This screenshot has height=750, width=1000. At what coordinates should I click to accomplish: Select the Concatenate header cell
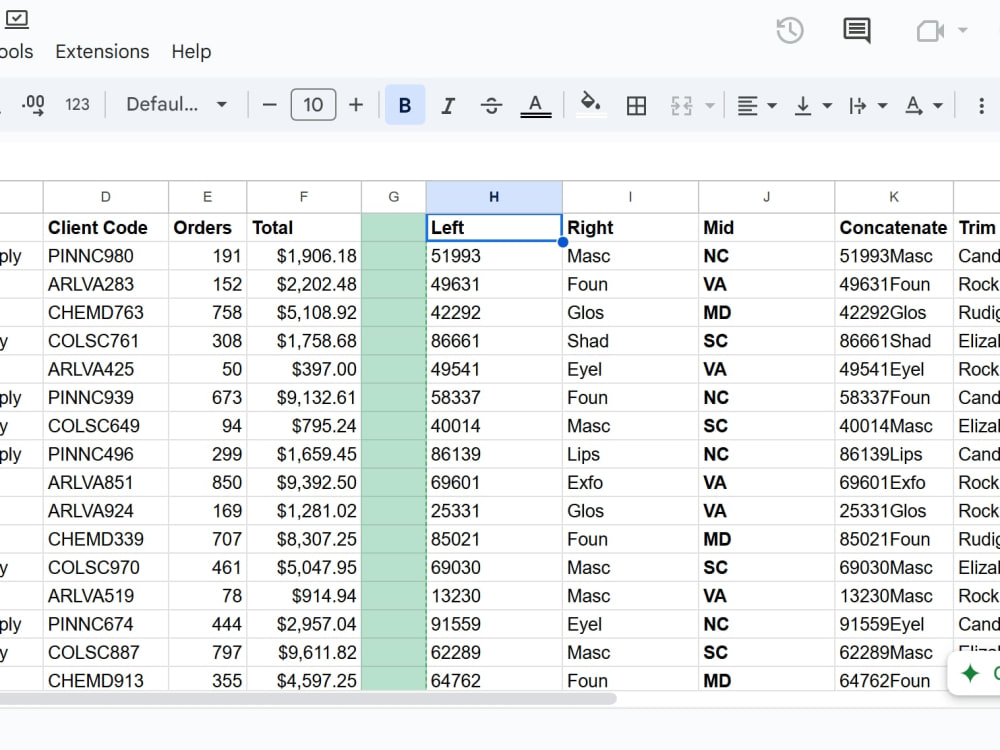(x=894, y=228)
